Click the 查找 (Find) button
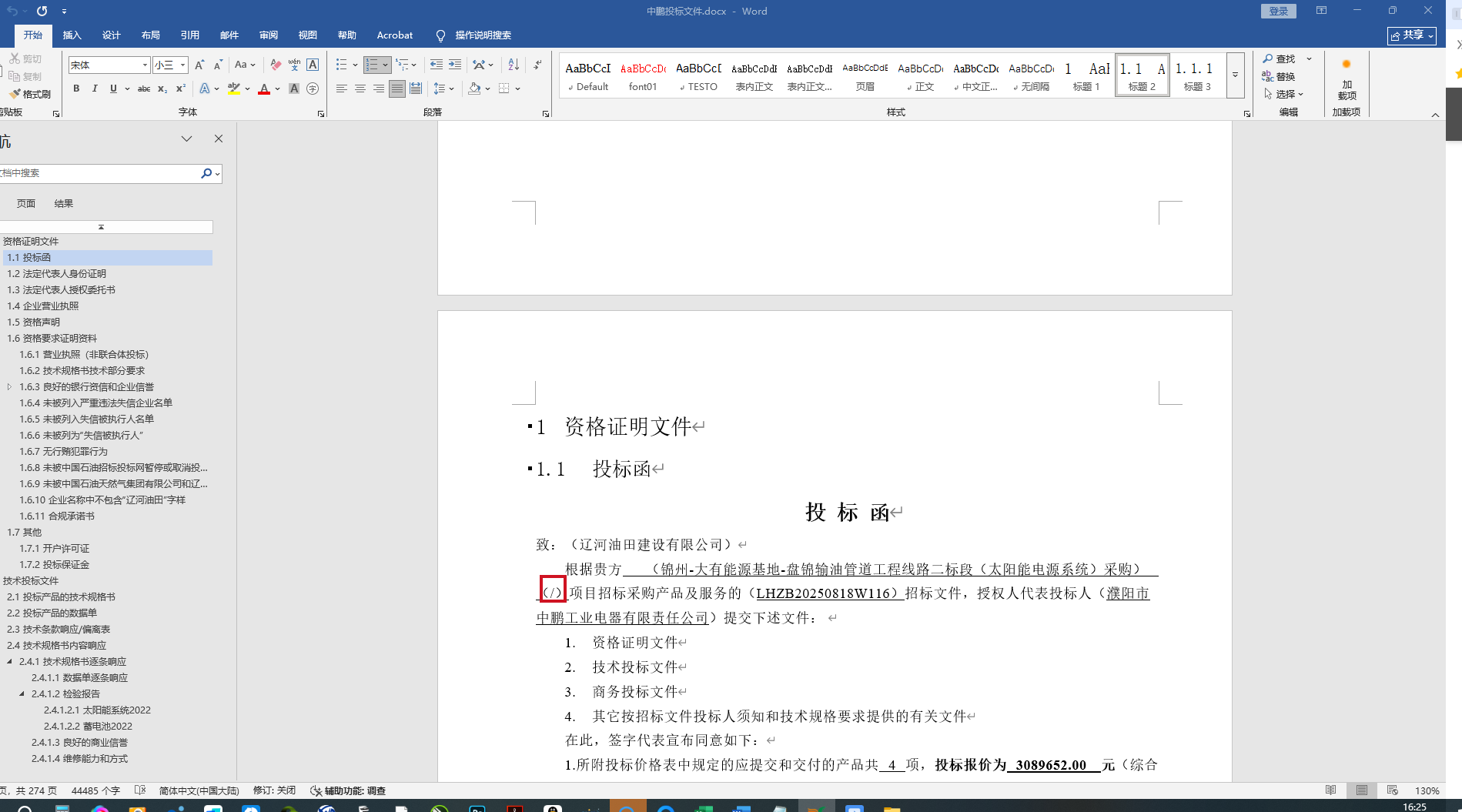 [1280, 58]
